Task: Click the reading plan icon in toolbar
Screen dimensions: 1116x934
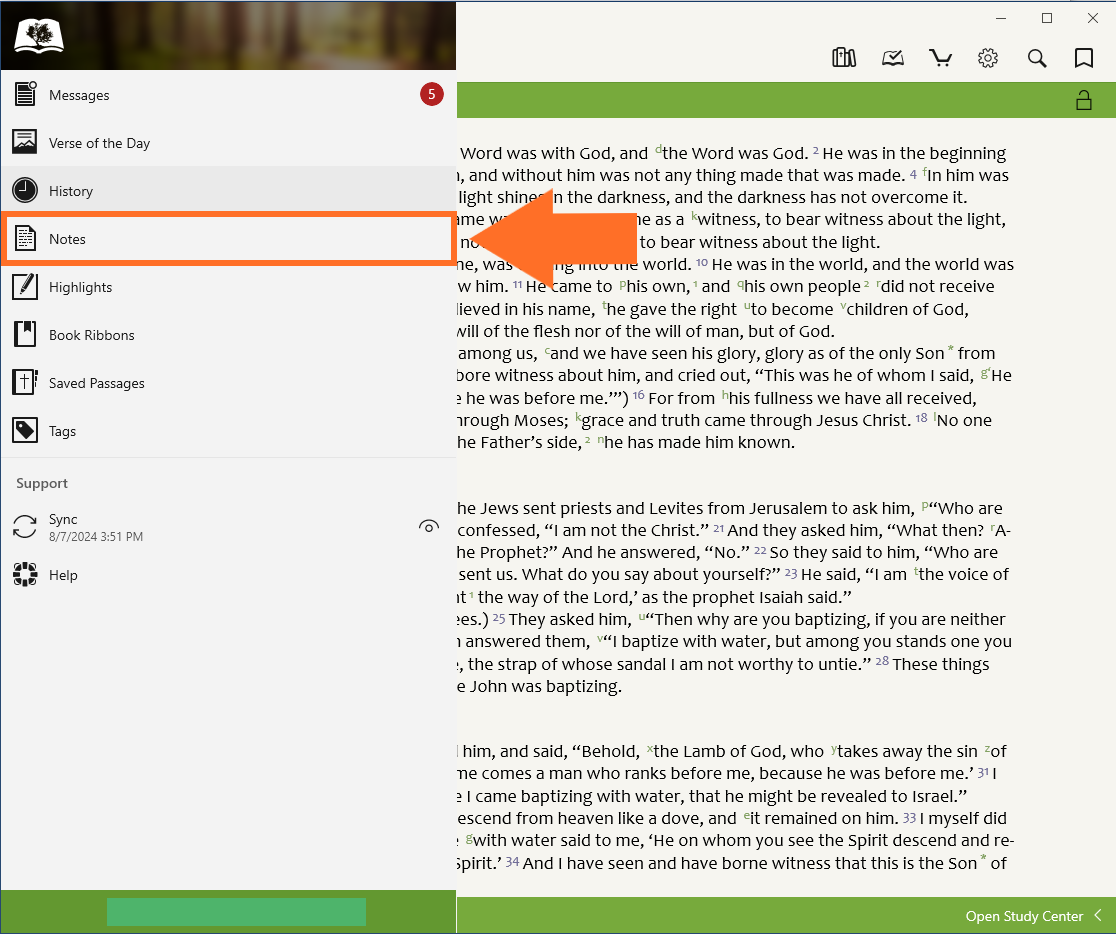Action: 892,58
